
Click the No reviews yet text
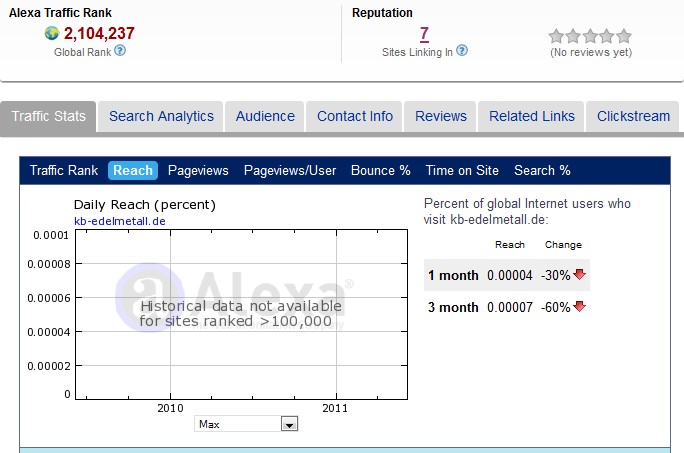pyautogui.click(x=591, y=52)
